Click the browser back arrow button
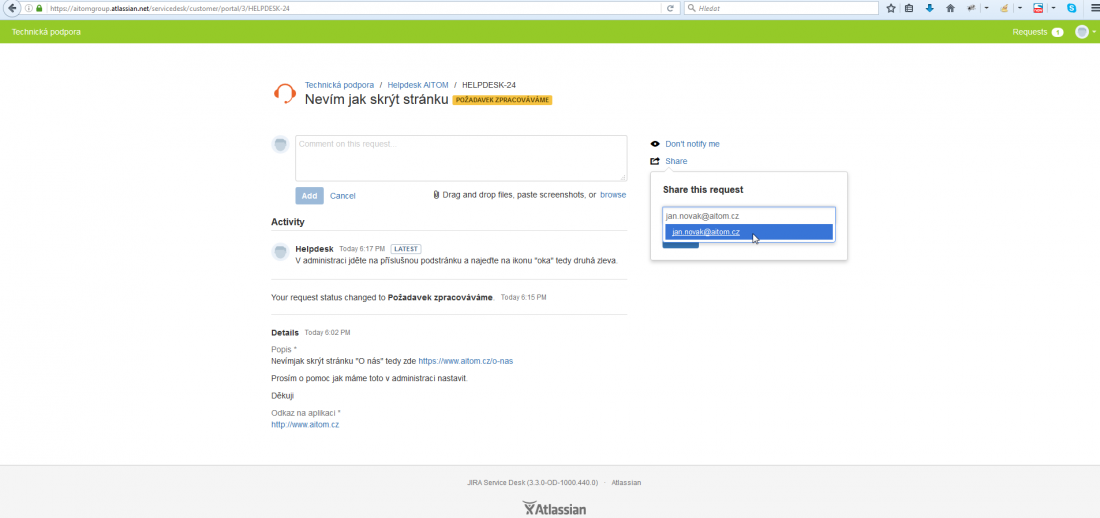Image resolution: width=1100 pixels, height=518 pixels. click(x=12, y=8)
